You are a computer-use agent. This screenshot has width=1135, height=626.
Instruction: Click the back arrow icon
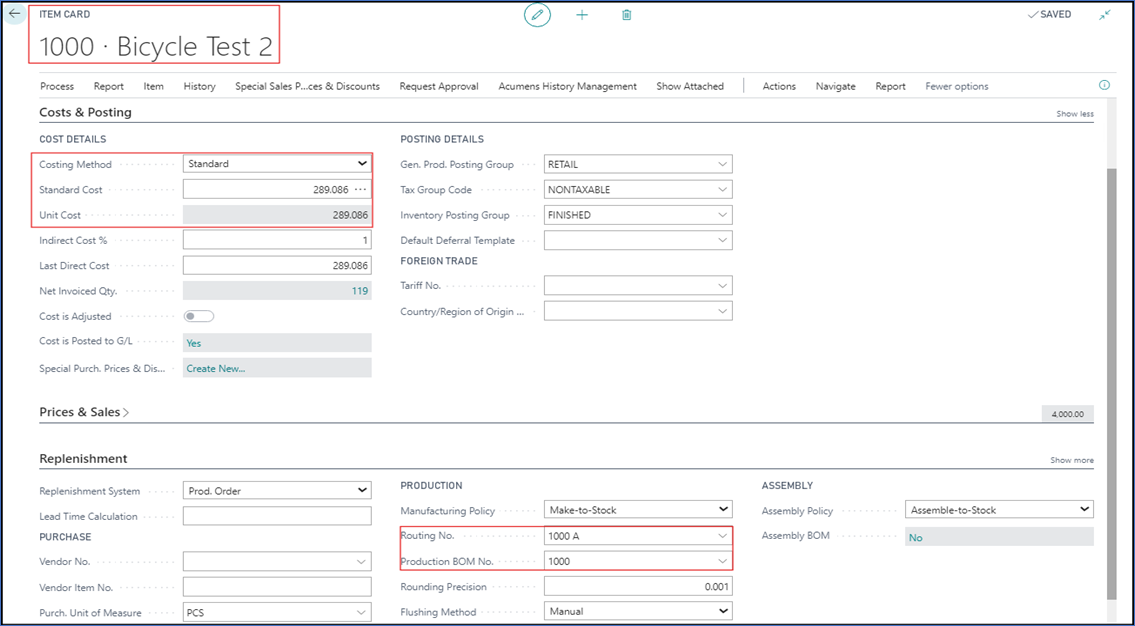pos(15,15)
